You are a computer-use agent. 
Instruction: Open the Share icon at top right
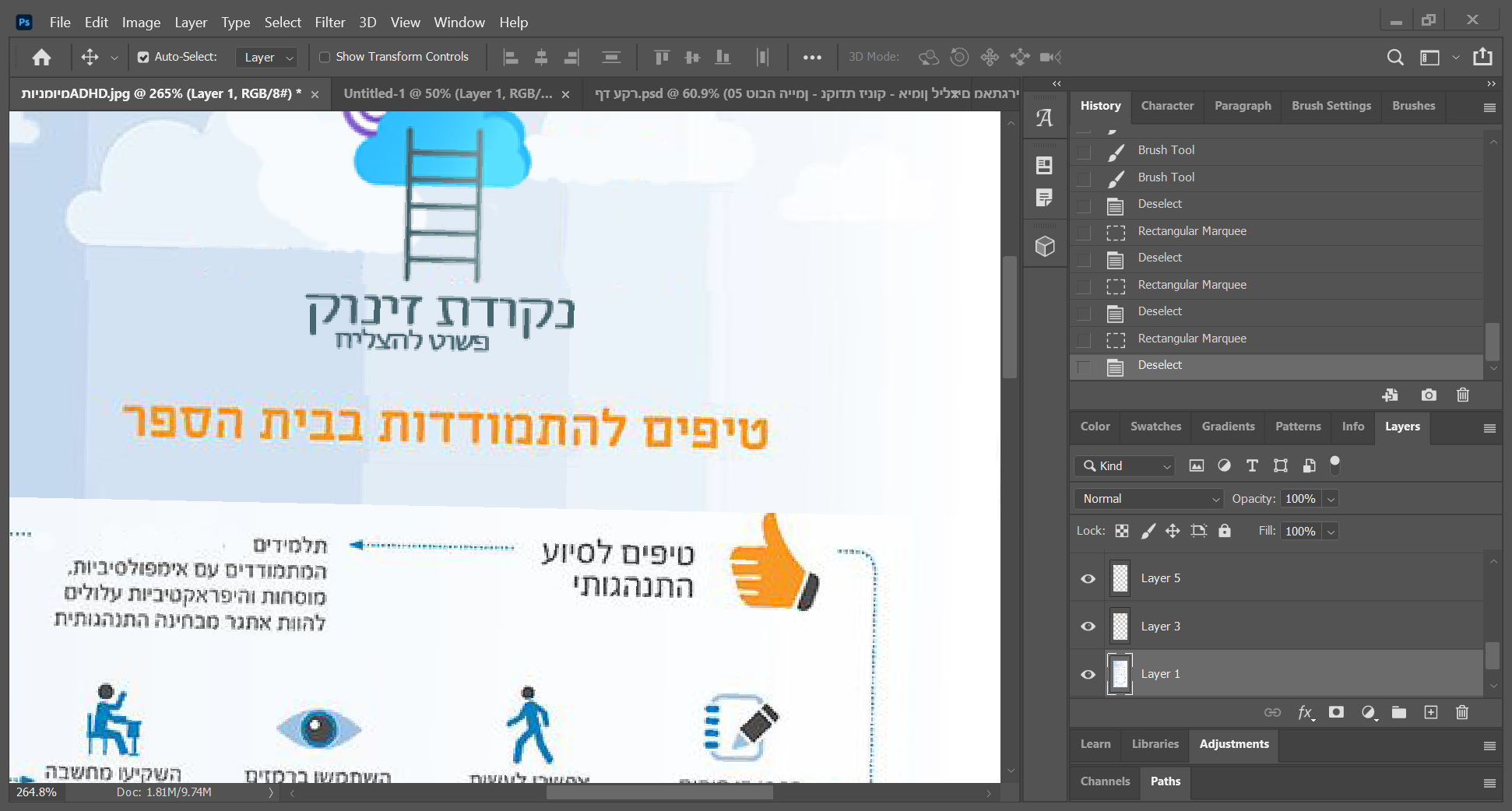[1482, 57]
